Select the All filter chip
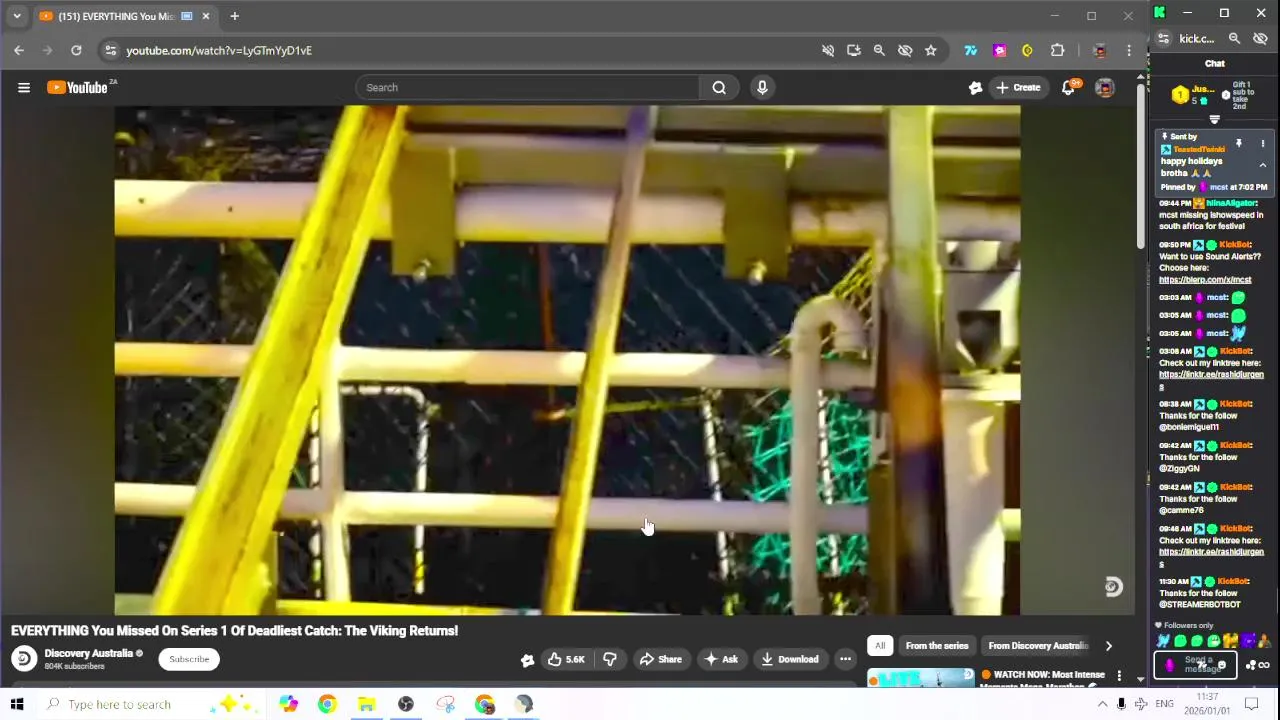Viewport: 1280px width, 720px height. 880,646
